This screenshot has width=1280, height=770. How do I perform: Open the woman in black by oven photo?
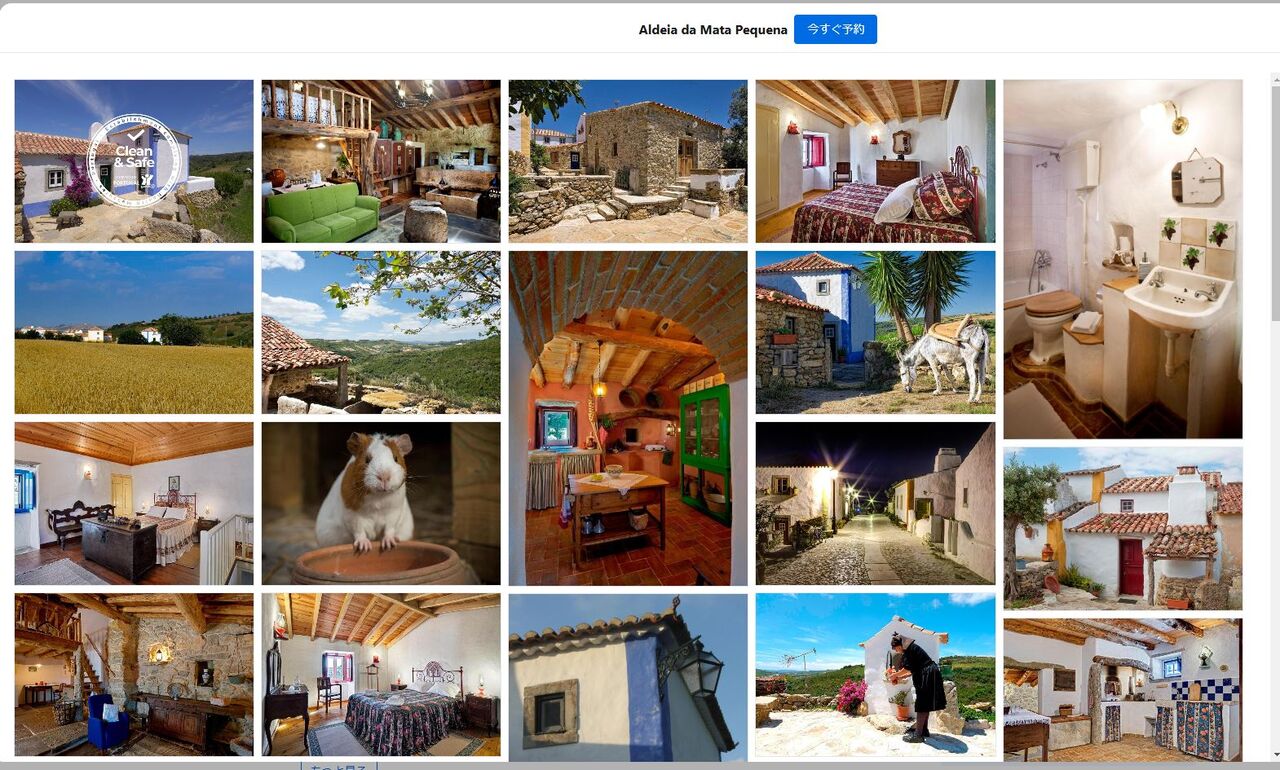[x=876, y=675]
